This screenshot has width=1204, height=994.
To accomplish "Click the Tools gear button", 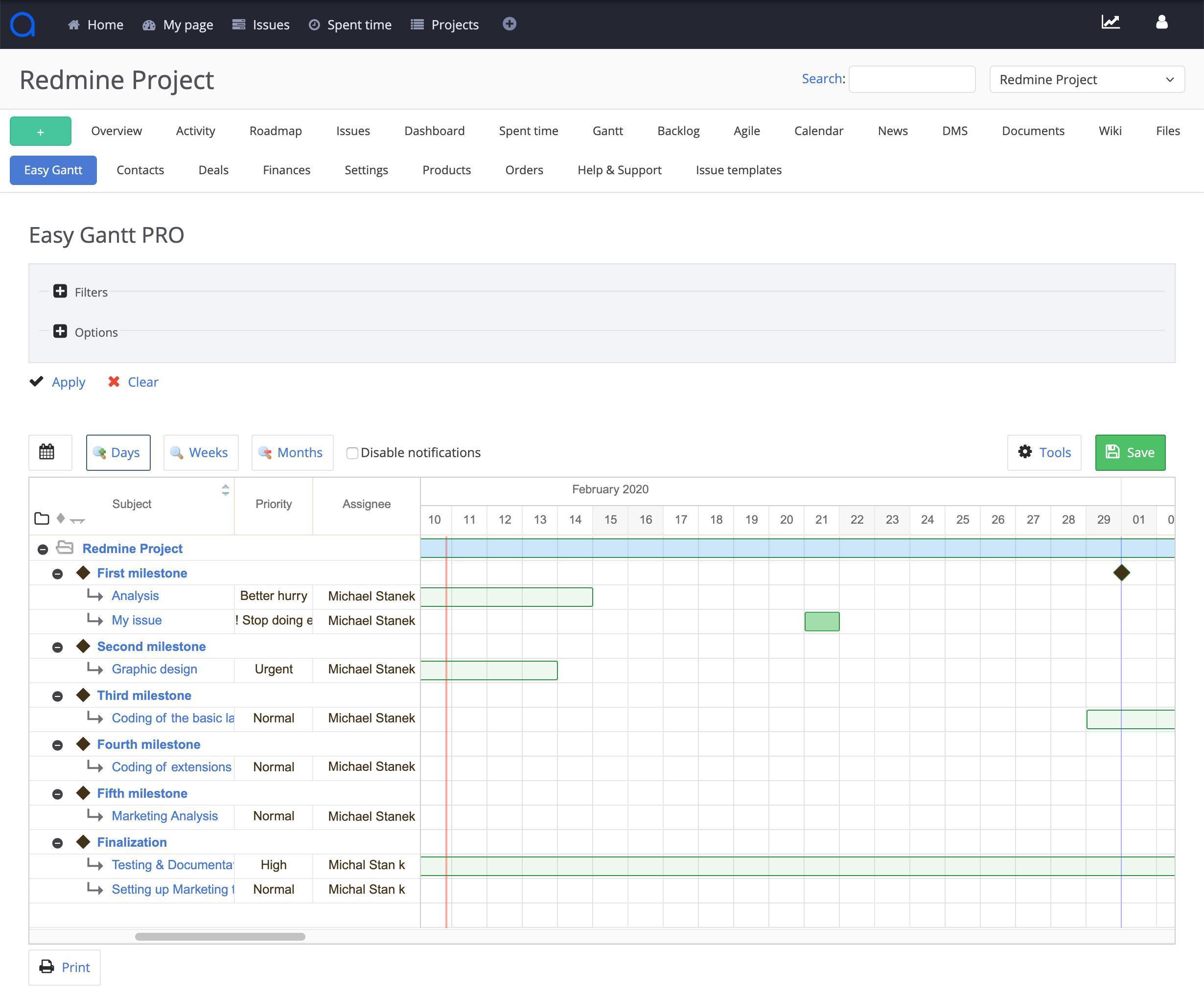I will point(1044,452).
